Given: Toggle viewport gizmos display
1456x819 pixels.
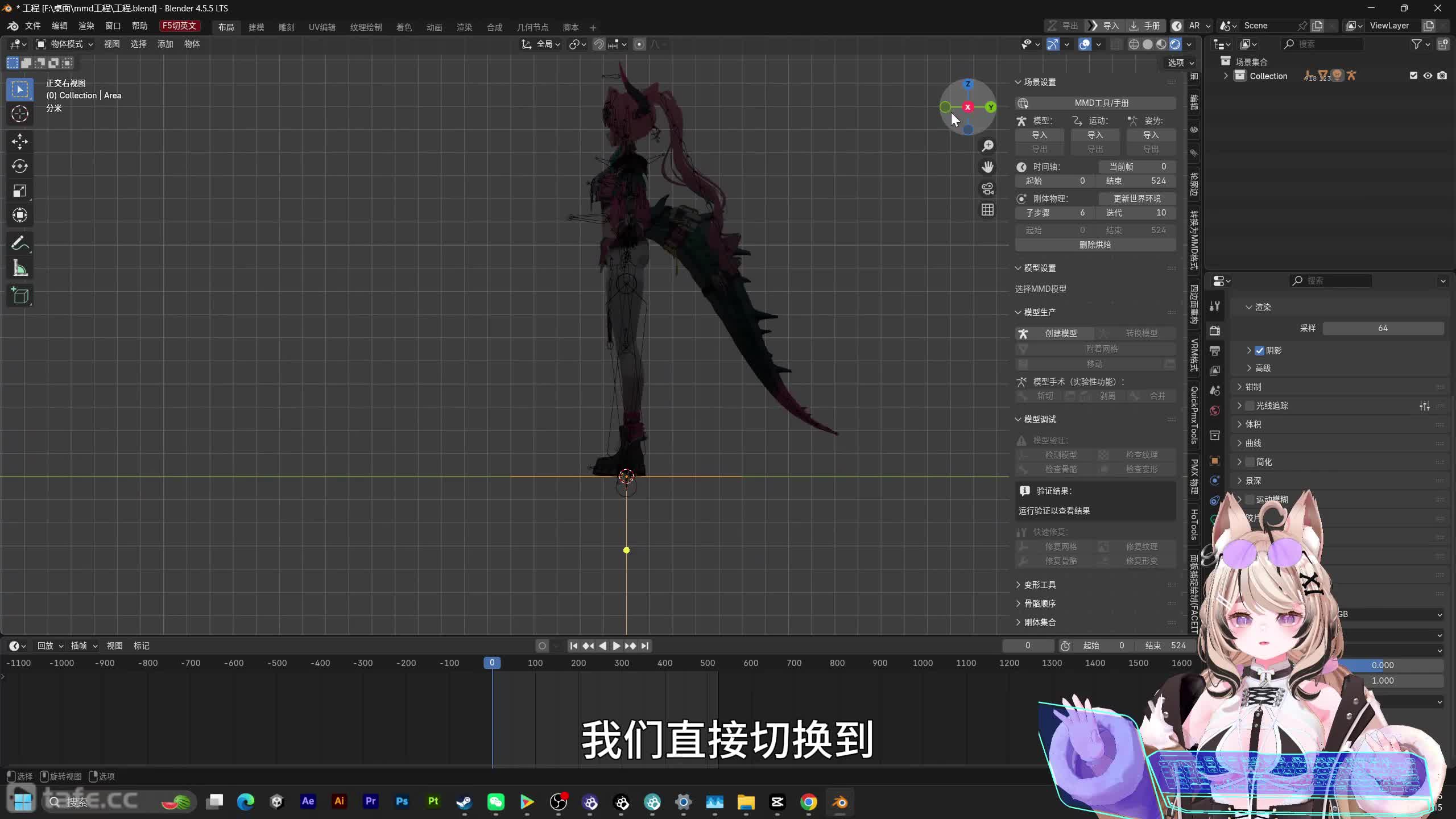Looking at the screenshot, I should click(1053, 44).
